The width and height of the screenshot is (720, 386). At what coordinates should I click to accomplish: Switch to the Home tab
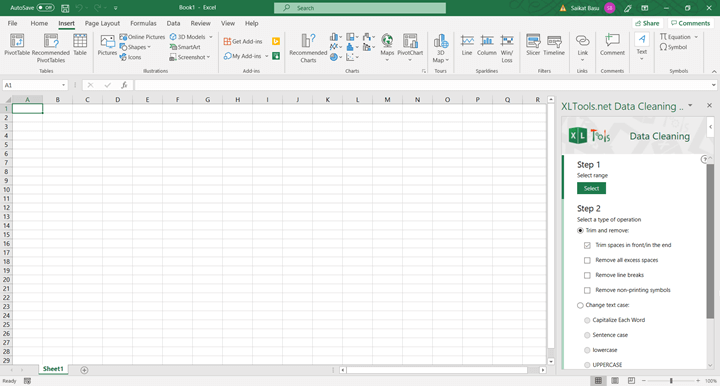point(39,23)
